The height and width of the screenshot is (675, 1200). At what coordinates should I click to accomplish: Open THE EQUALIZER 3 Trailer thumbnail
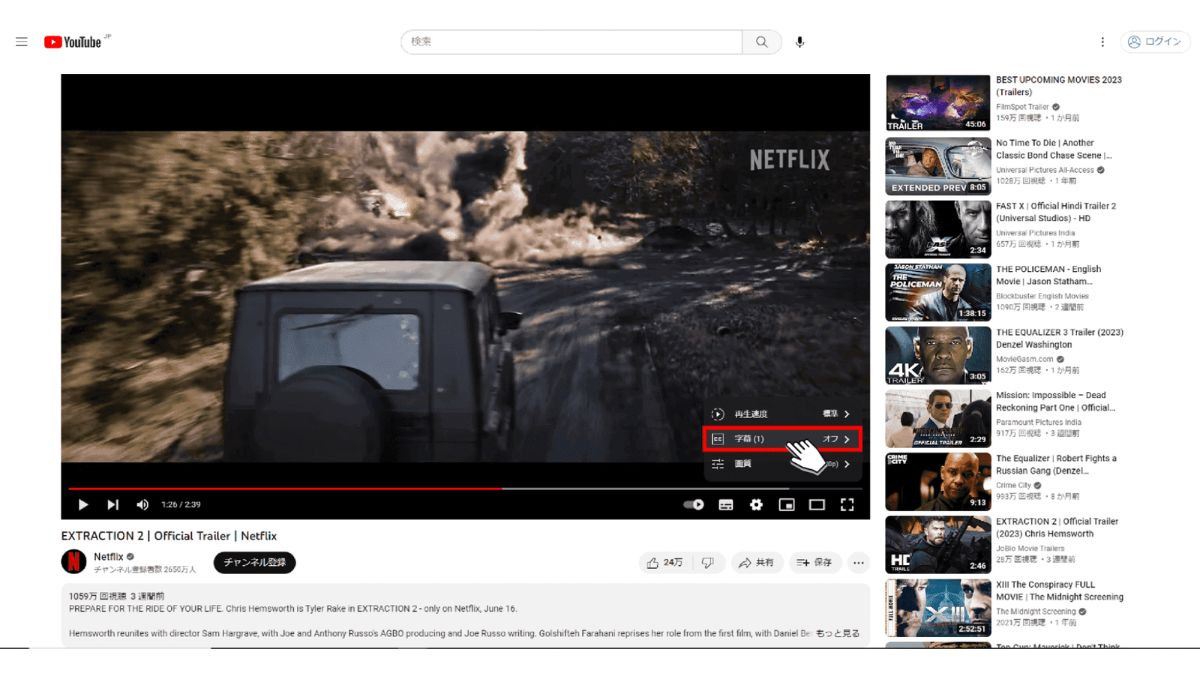click(938, 356)
